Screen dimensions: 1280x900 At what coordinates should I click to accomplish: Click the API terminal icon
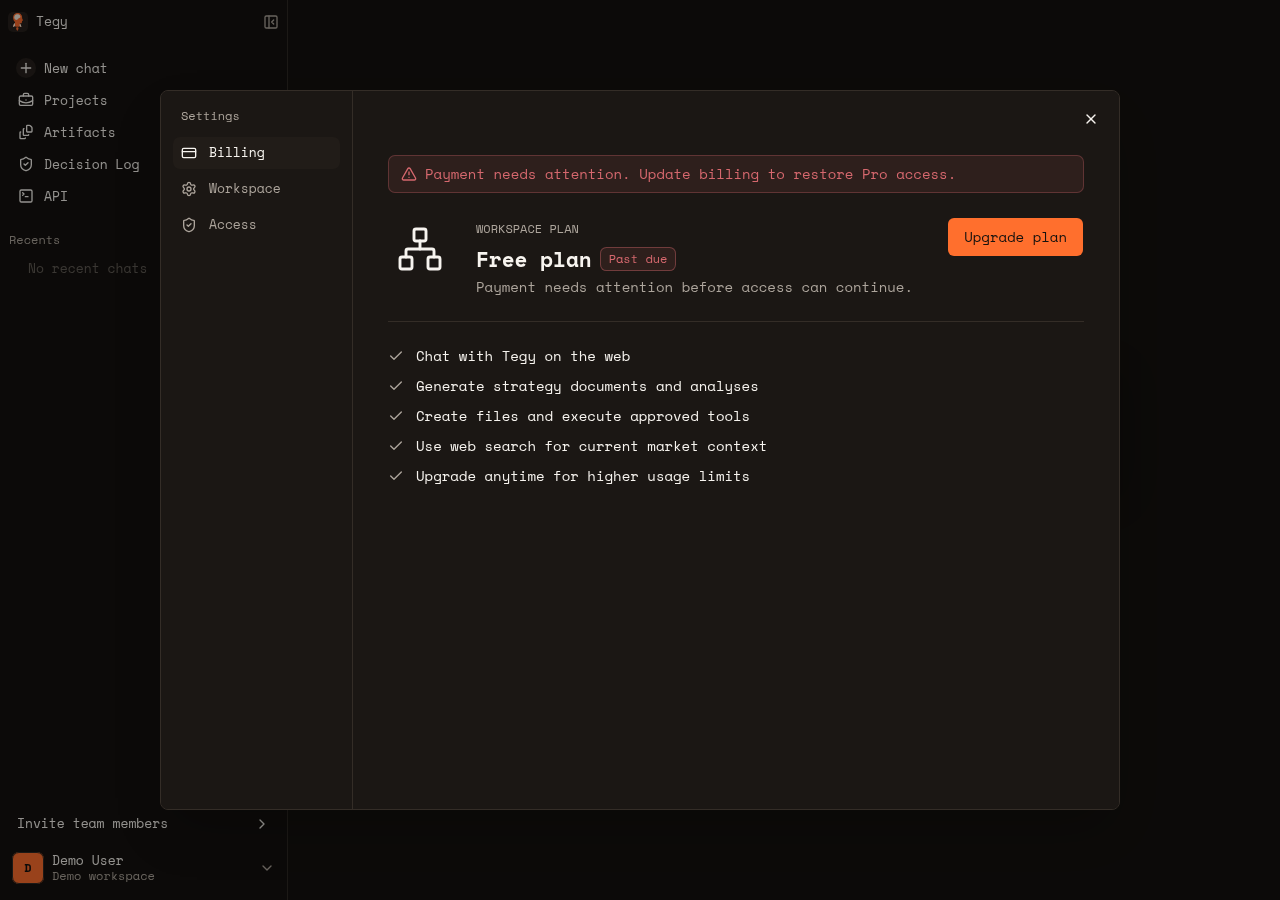click(x=26, y=196)
